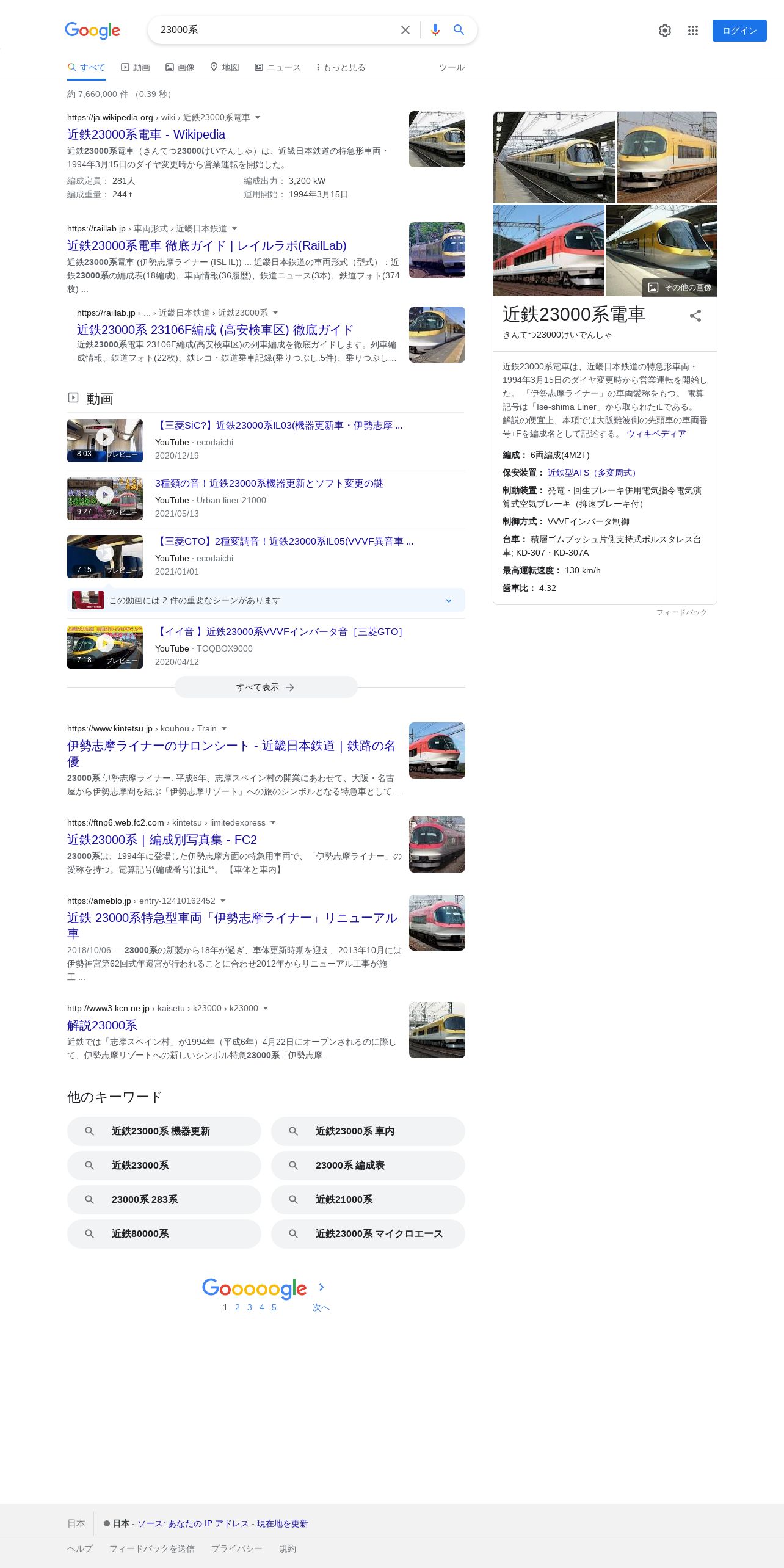Viewport: 784px width, 1568px height.
Task: Open dropdown arrow next to raillab.jp 車両形式 URL
Action: [x=234, y=228]
